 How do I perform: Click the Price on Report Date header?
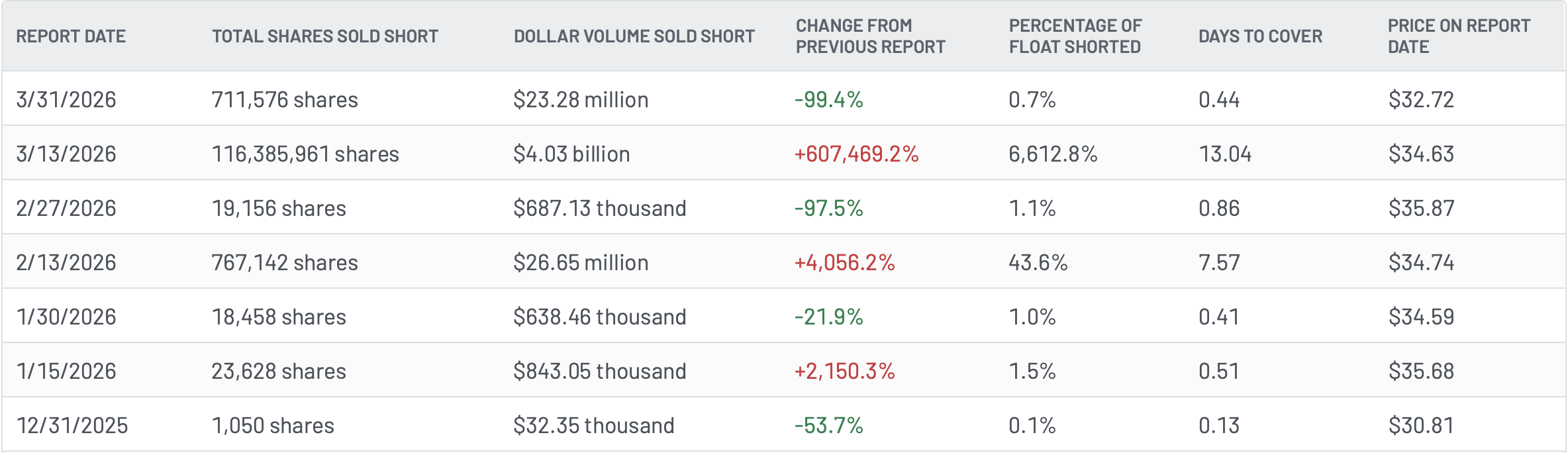click(1458, 36)
